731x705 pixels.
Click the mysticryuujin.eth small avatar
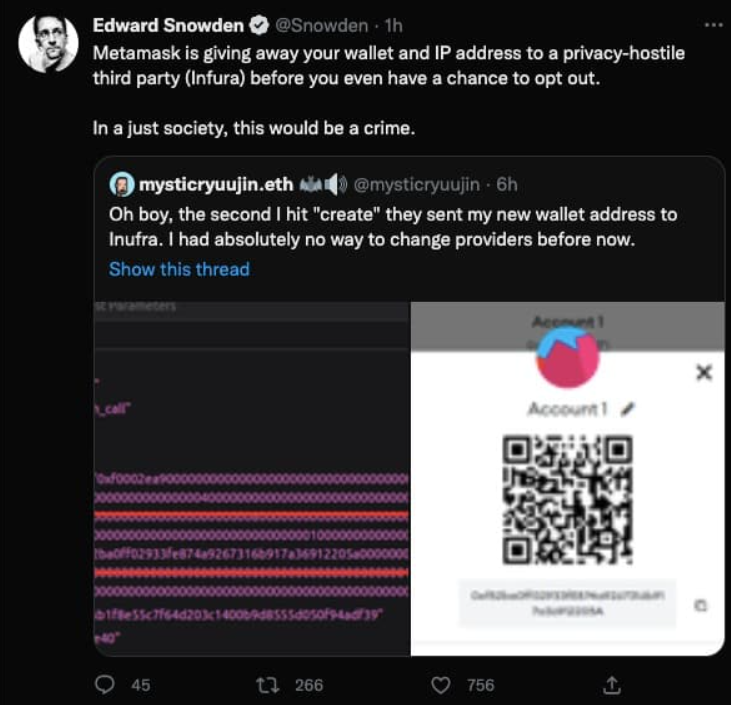coord(122,185)
